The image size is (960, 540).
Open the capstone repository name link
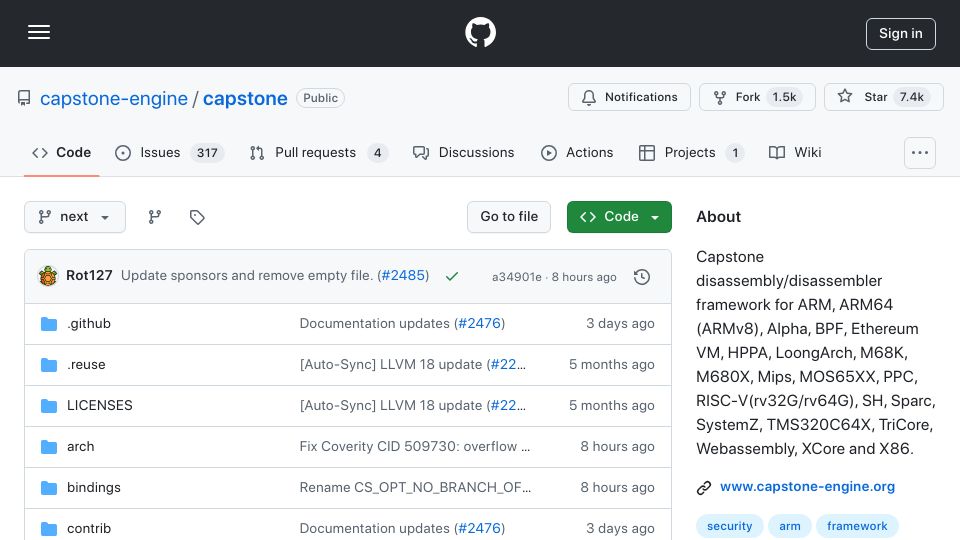tap(245, 98)
